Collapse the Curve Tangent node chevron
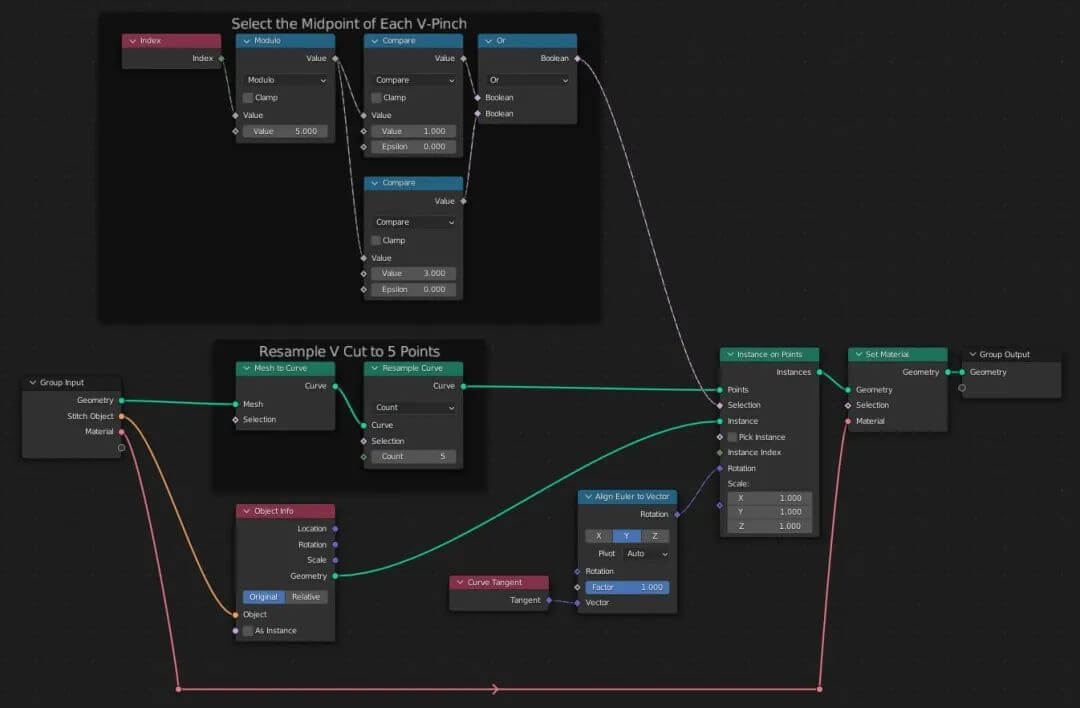The width and height of the screenshot is (1080, 708). coord(459,583)
